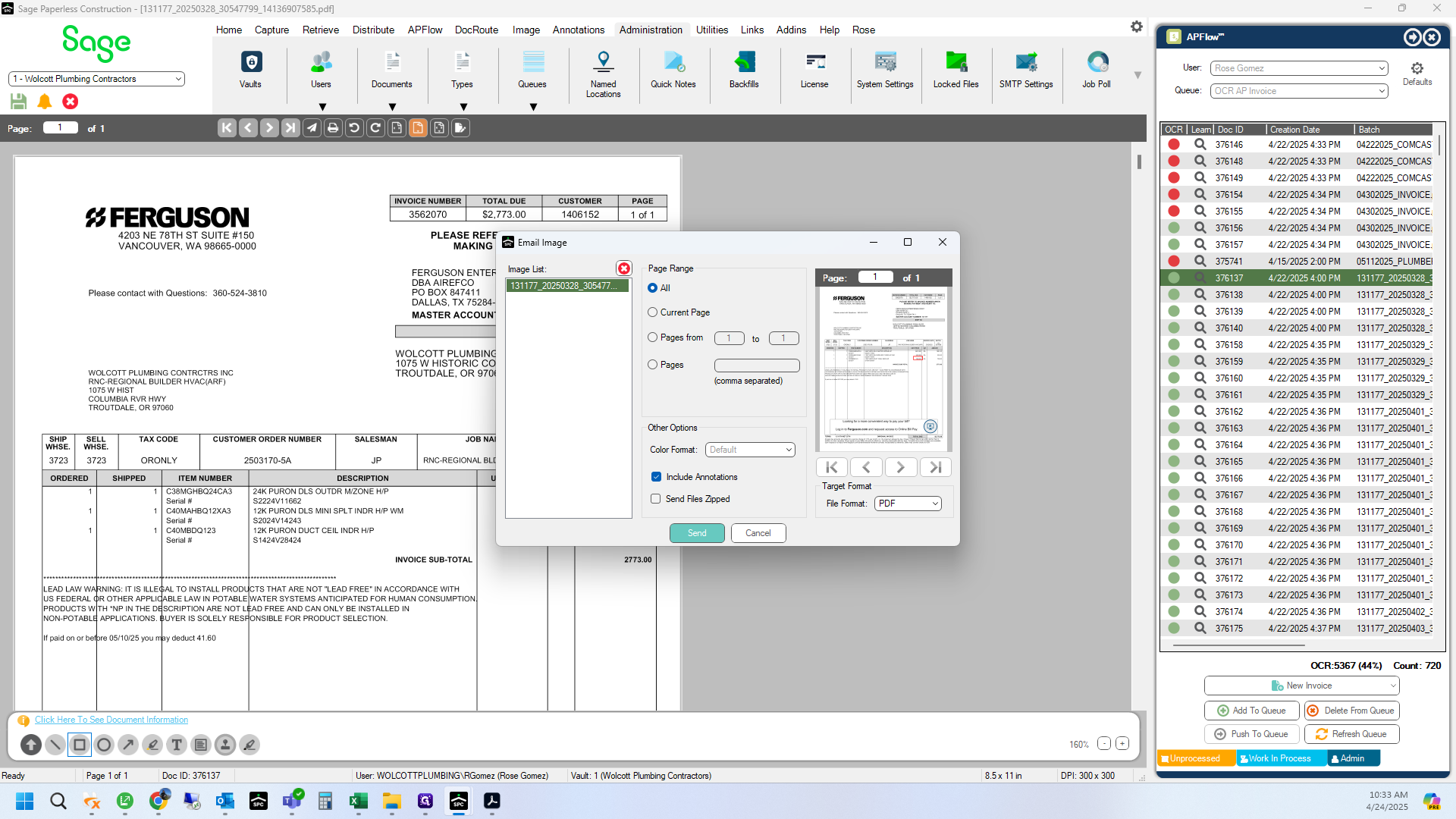The height and width of the screenshot is (819, 1456).
Task: Open SMTP Settings
Action: pos(1026,69)
